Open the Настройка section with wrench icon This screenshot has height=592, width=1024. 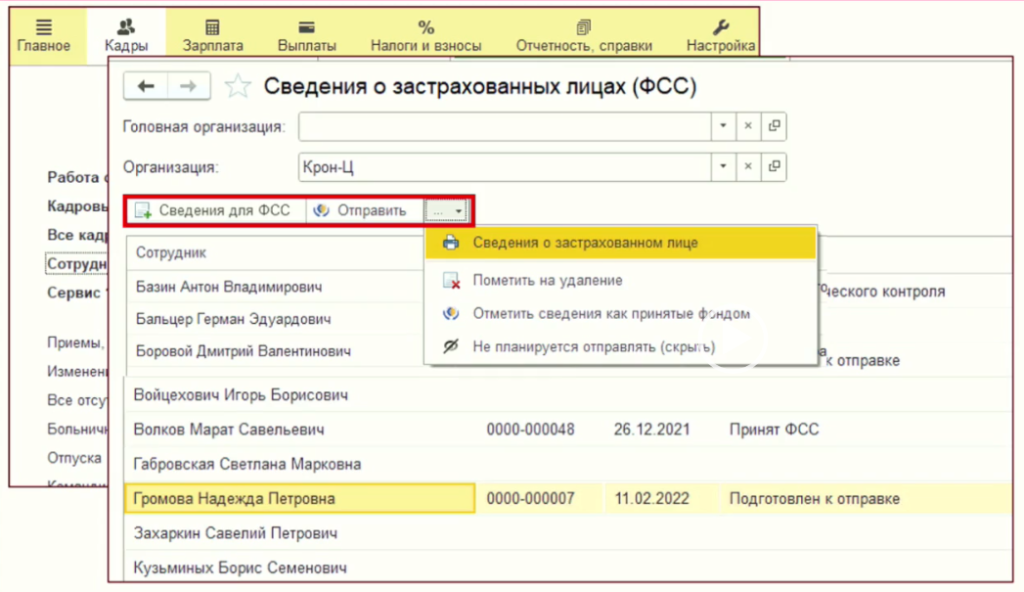720,35
